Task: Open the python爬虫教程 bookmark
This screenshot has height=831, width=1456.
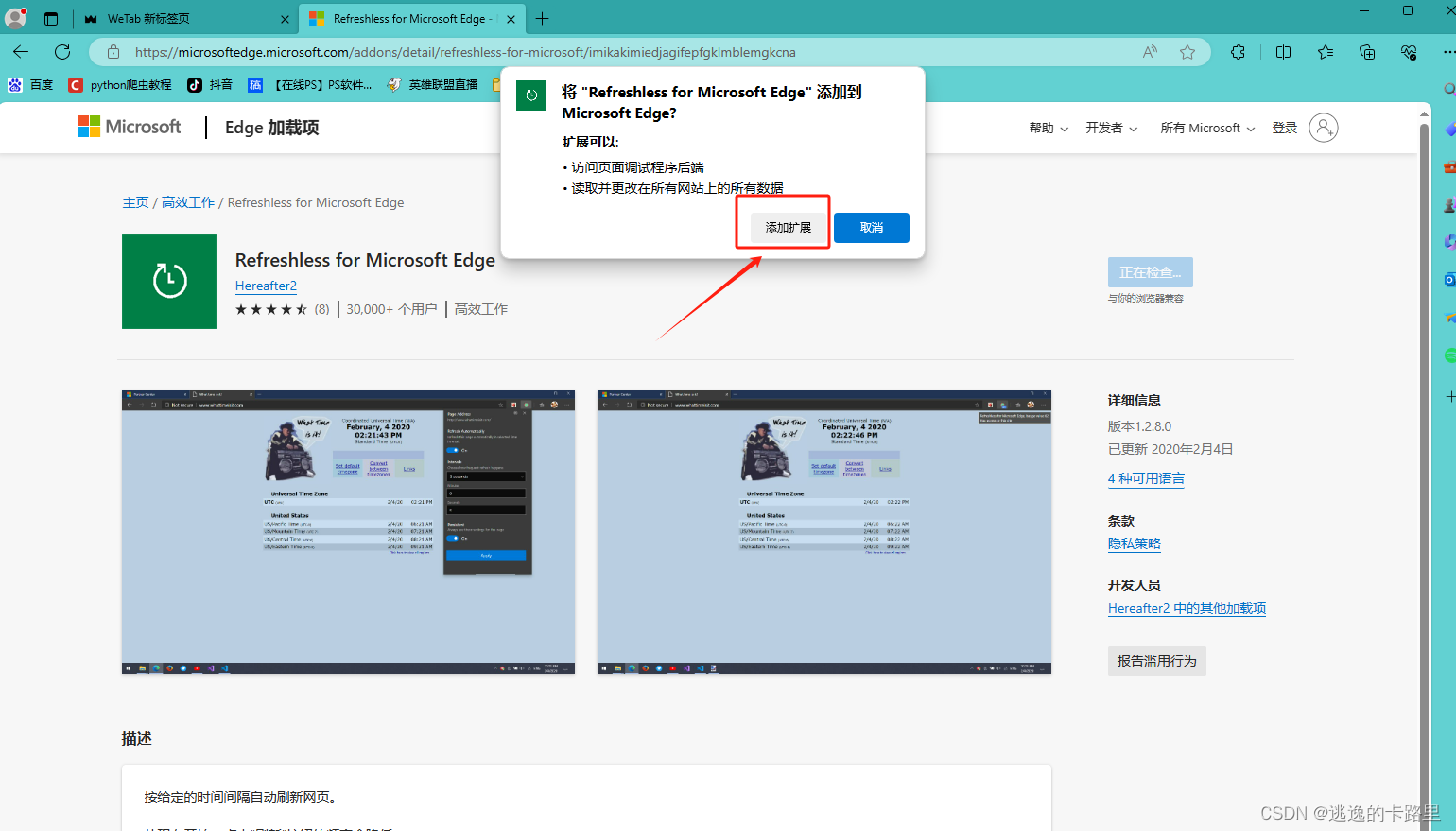Action: click(120, 85)
